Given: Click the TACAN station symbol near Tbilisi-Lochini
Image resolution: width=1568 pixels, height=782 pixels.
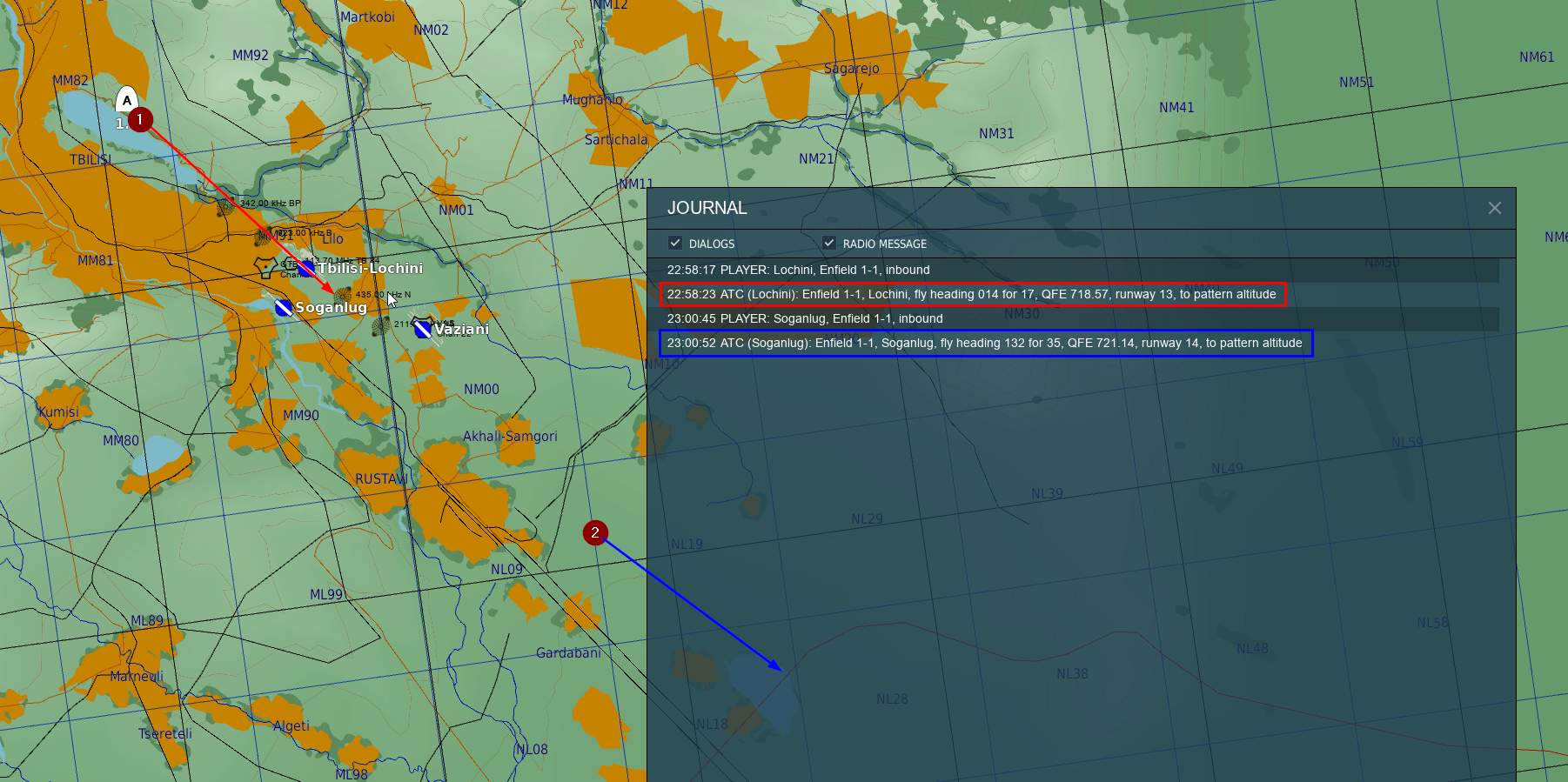Looking at the screenshot, I should click(x=265, y=266).
